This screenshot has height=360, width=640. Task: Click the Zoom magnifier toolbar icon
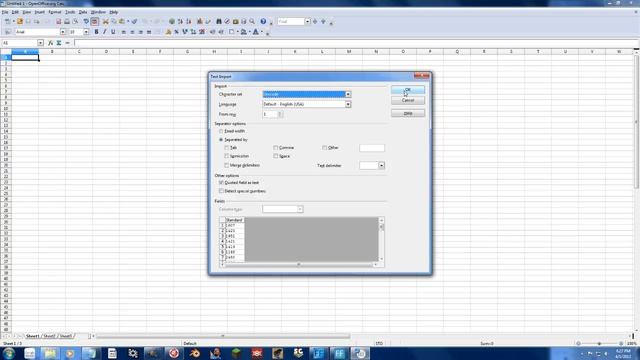click(x=252, y=21)
